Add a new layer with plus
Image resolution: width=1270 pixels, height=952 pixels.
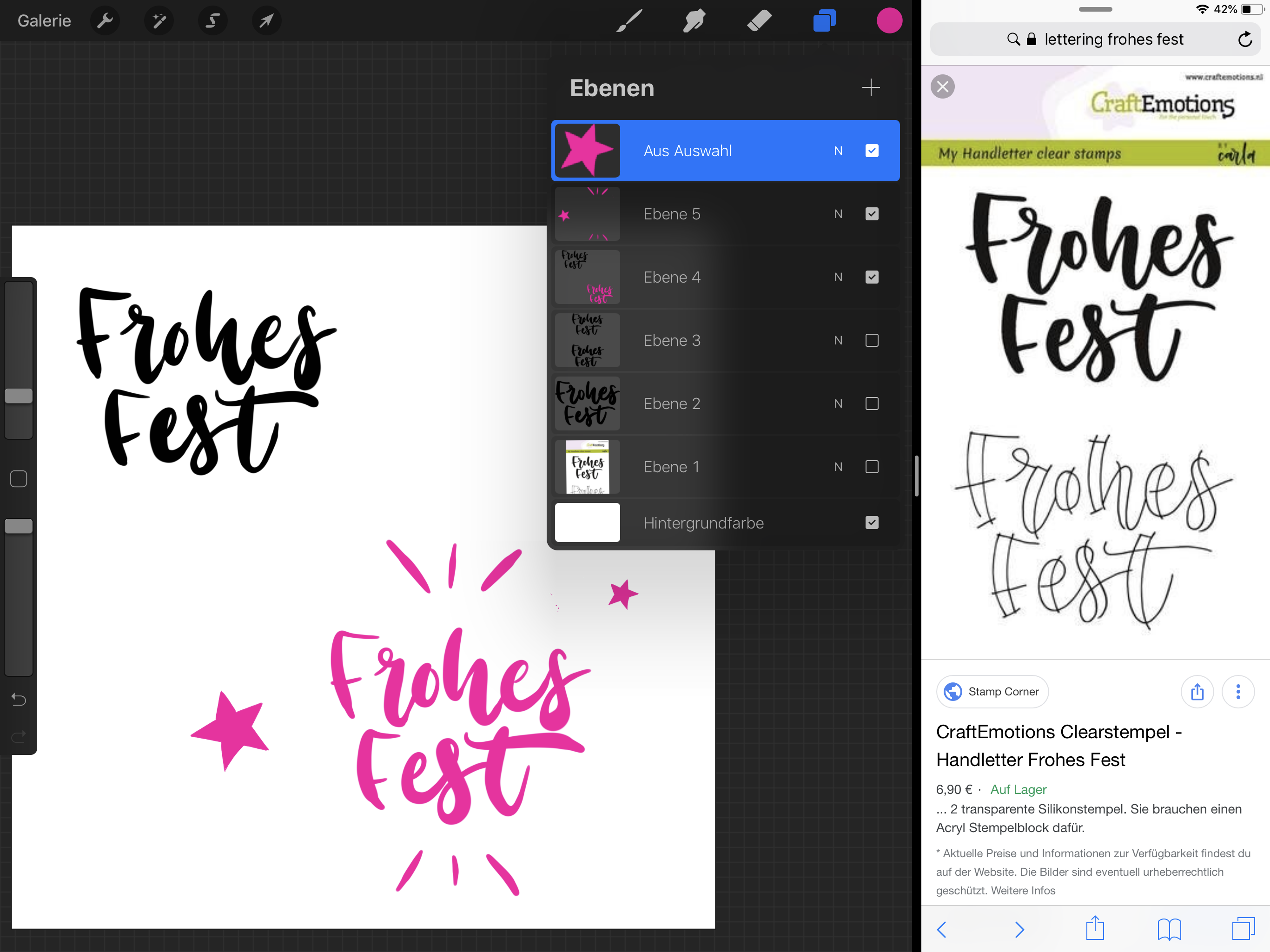coord(870,88)
